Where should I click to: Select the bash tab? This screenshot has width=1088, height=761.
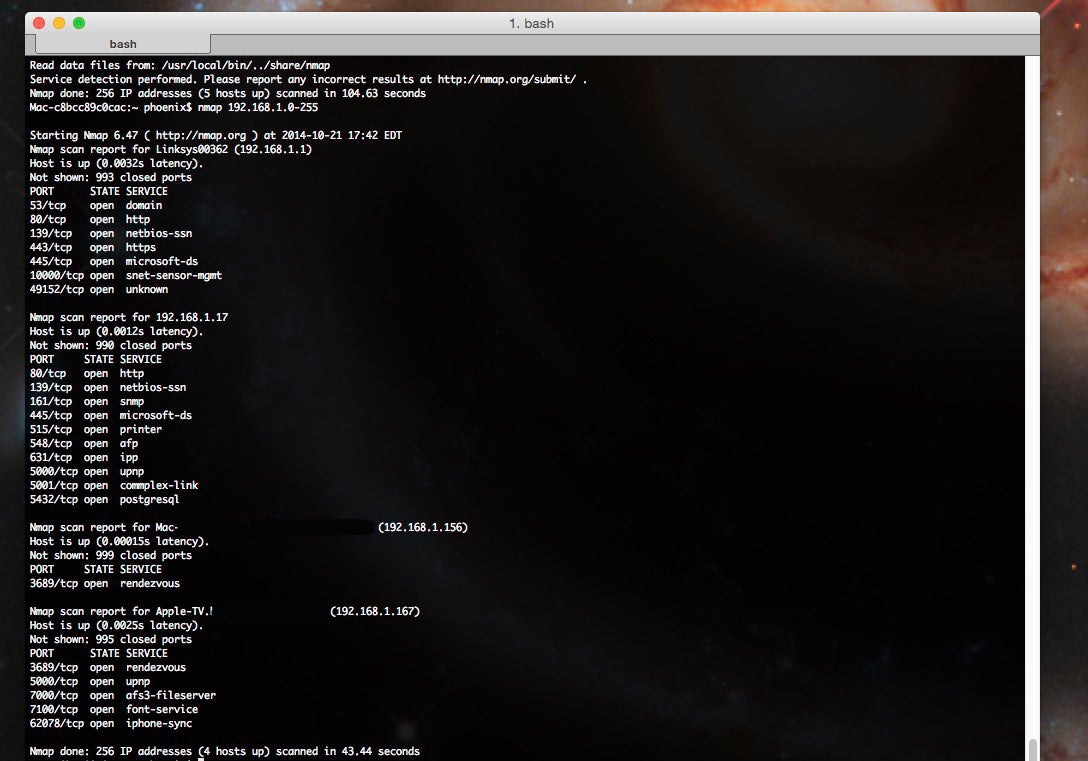point(123,44)
